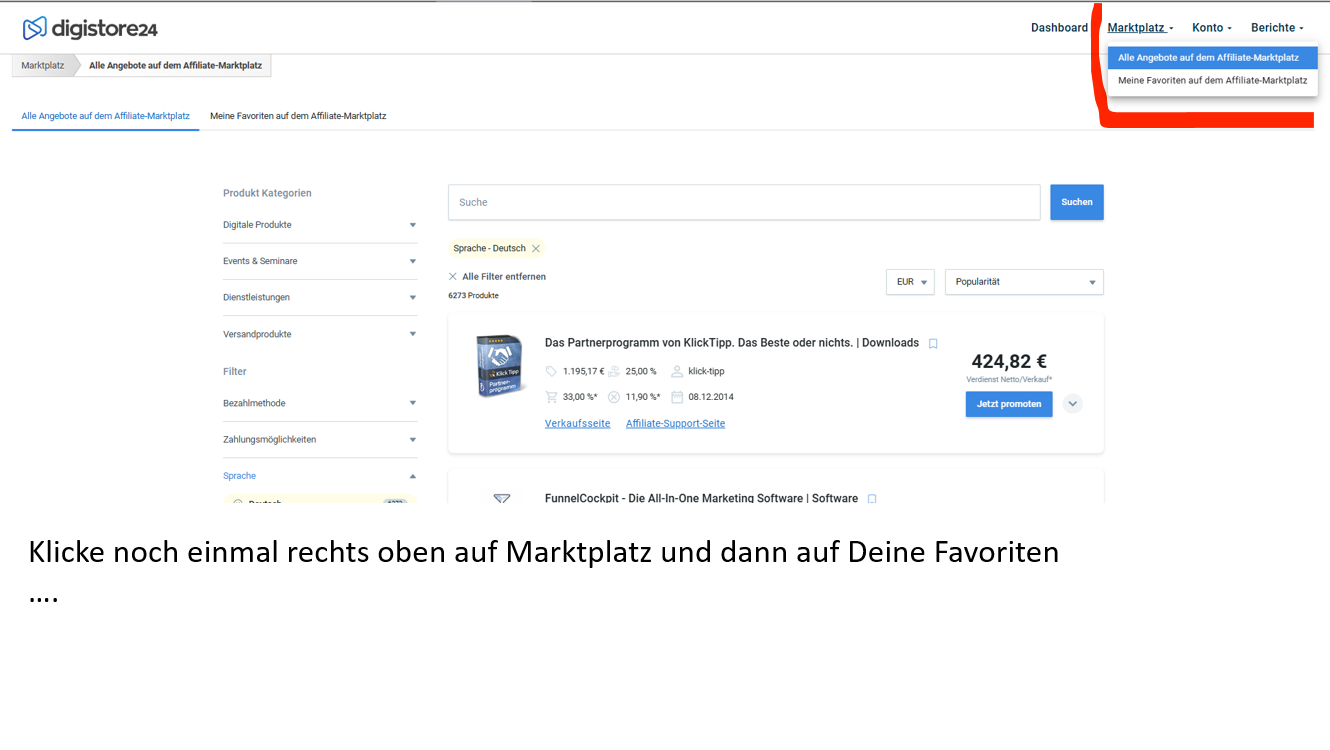The width and height of the screenshot is (1330, 750).
Task: Switch to the Meine Favoriten tab
Action: tap(298, 116)
